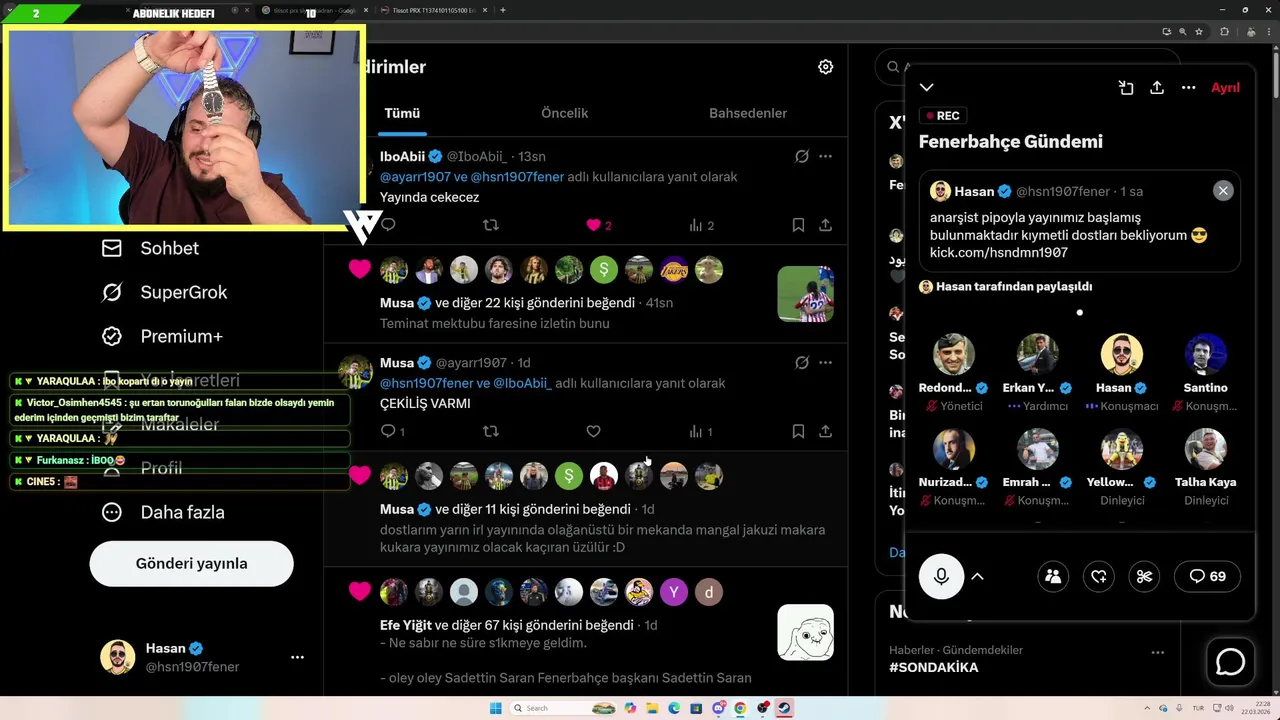1280x720 pixels.
Task: Click the clip scissors icon in space
Action: pyautogui.click(x=1145, y=576)
